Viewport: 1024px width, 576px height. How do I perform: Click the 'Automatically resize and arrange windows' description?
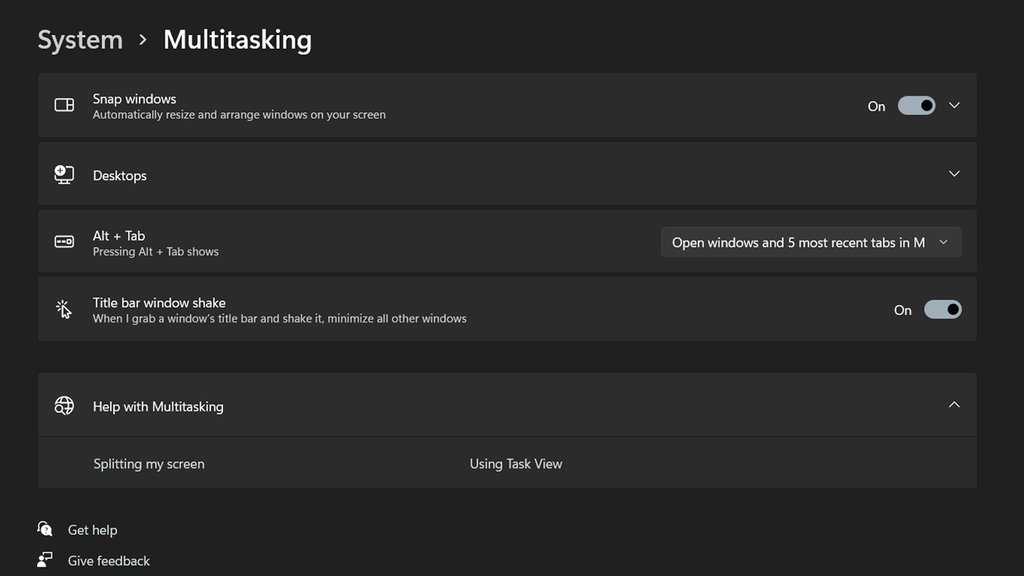[x=239, y=115]
